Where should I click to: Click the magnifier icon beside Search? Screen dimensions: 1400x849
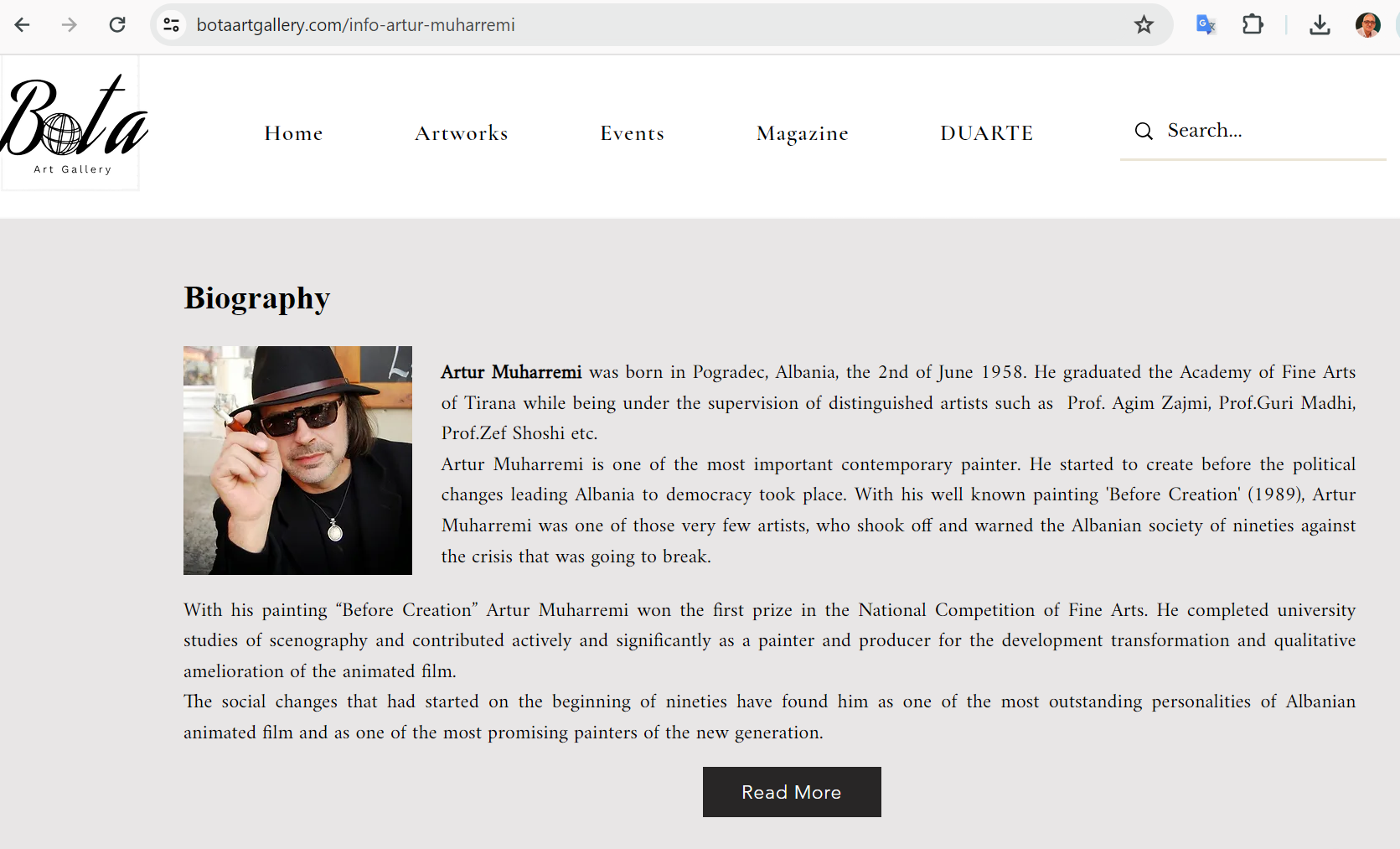[1144, 131]
